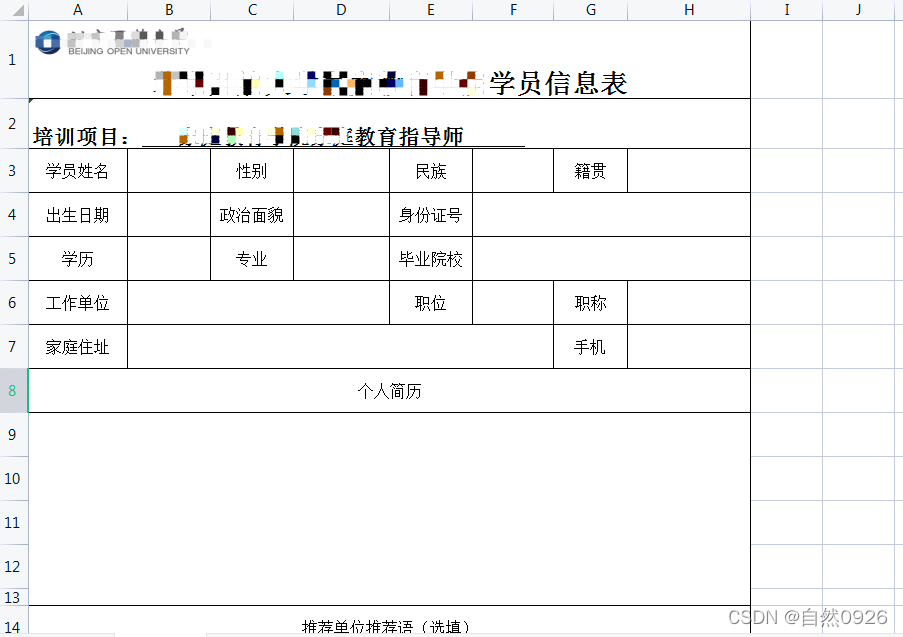
Task: Select column H header
Action: 689,10
